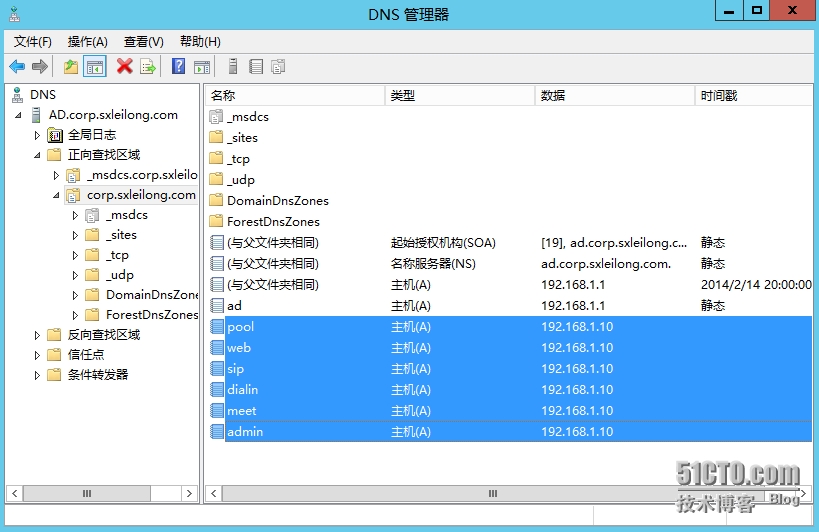819x532 pixels.
Task: Click the multiple records toolbar icon
Action: tap(278, 66)
